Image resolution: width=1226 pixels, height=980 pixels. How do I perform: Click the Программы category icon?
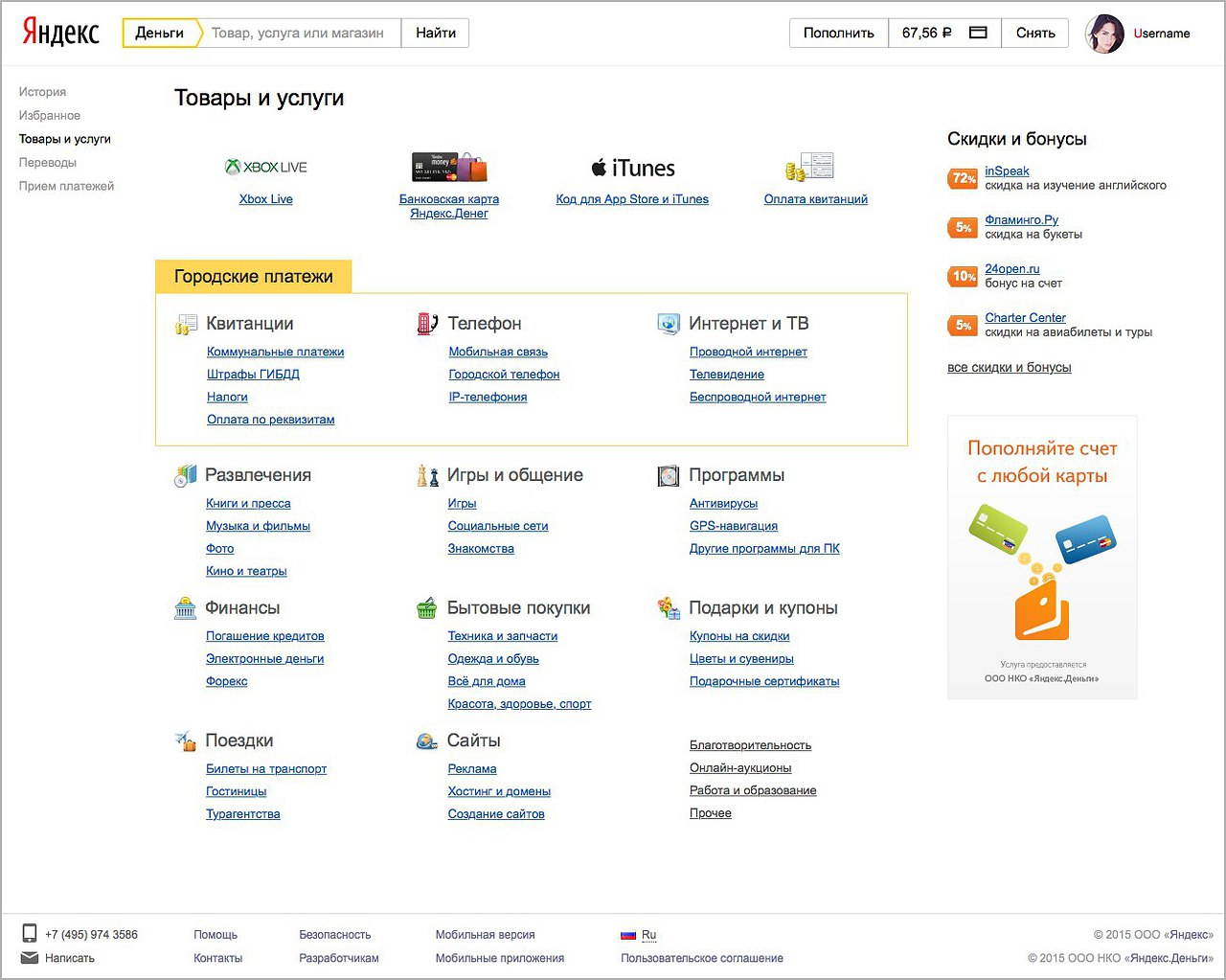669,475
